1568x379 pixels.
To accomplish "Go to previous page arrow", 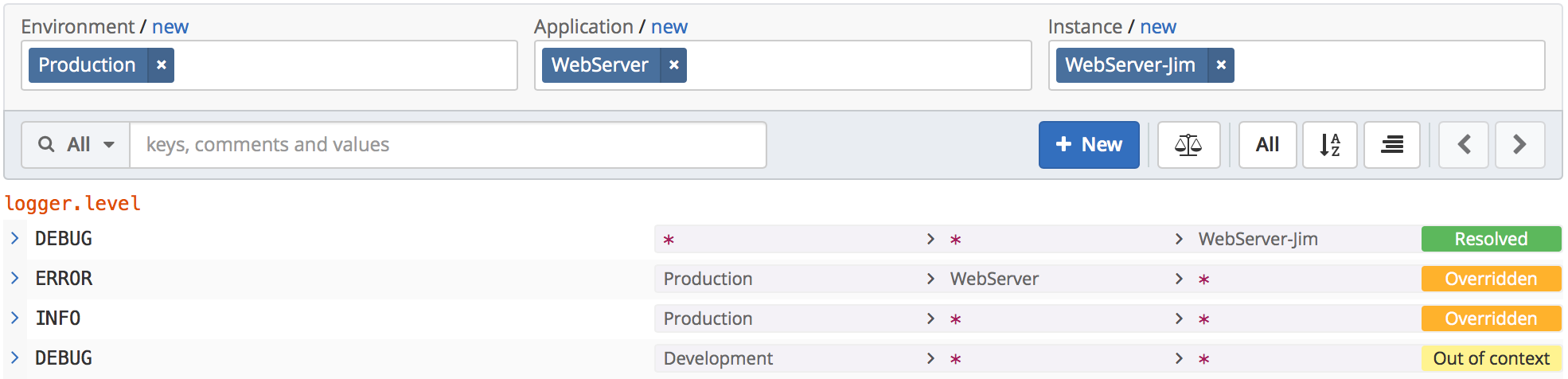I will (1464, 145).
